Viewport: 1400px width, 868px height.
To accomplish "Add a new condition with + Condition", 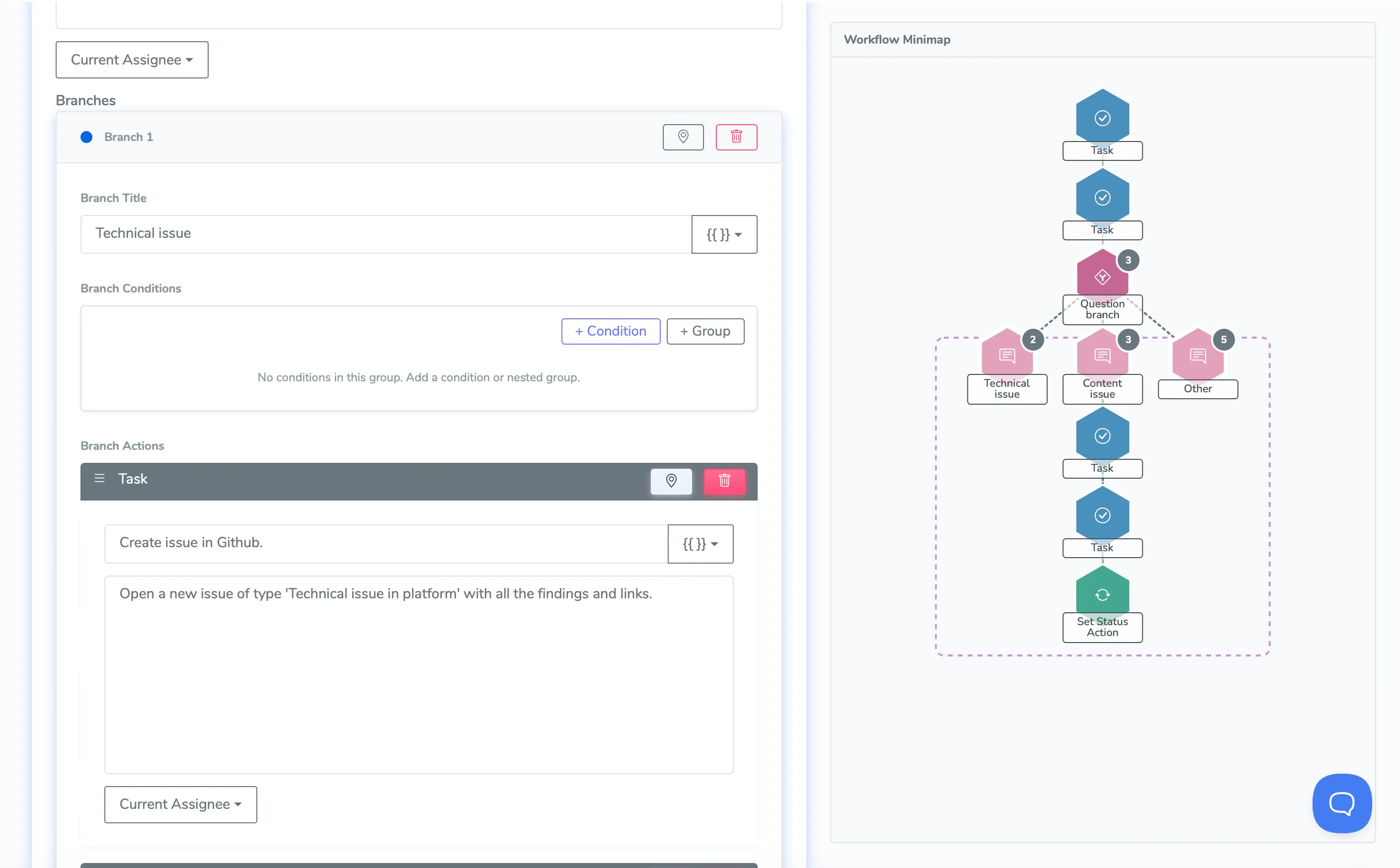I will click(x=611, y=331).
